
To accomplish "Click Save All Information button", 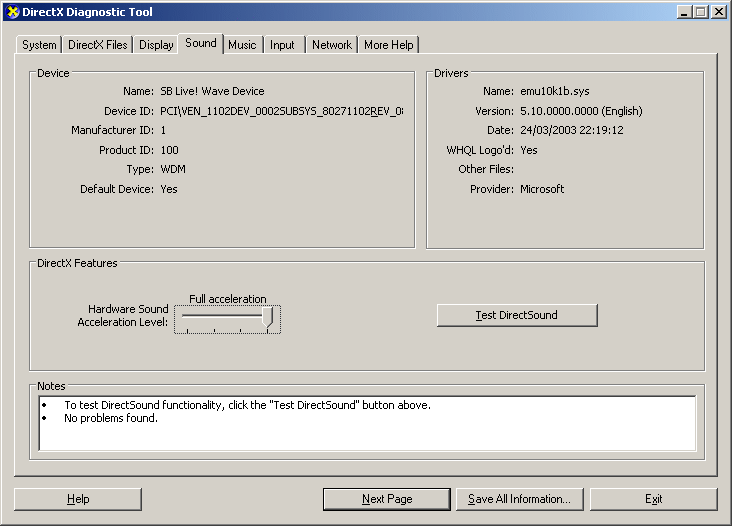I will click(520, 499).
